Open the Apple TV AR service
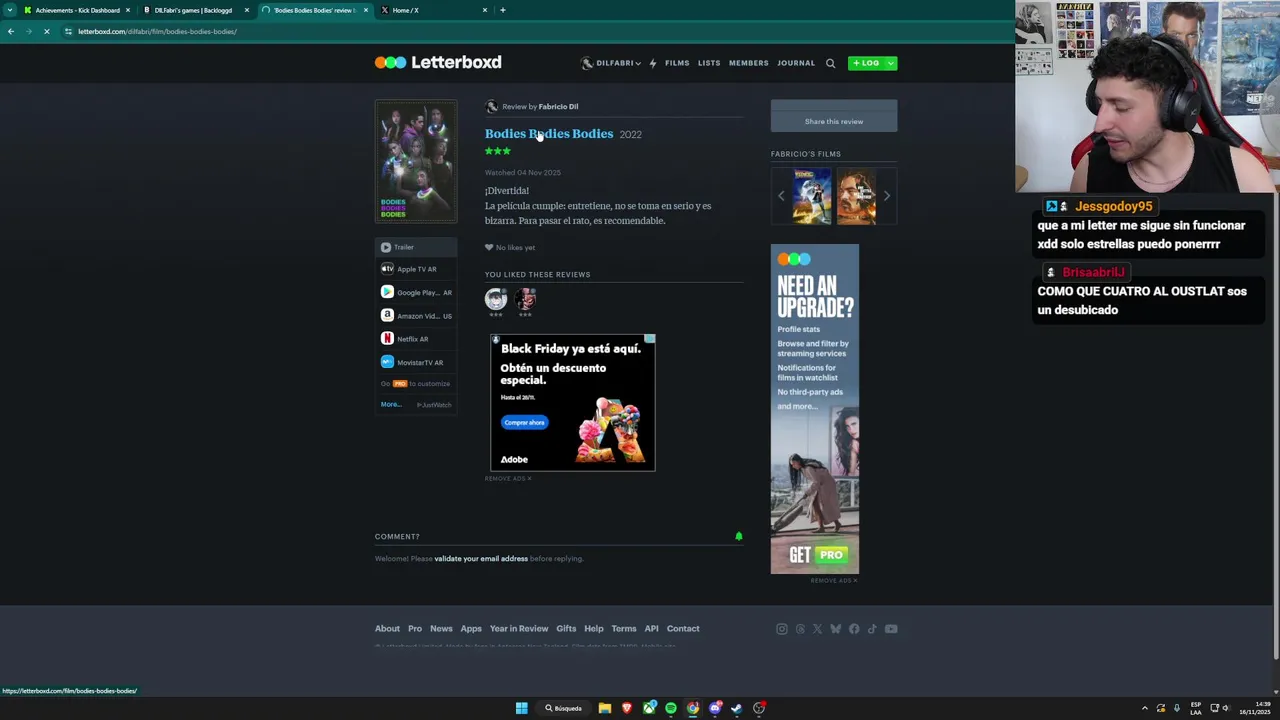The height and width of the screenshot is (720, 1280). [416, 269]
